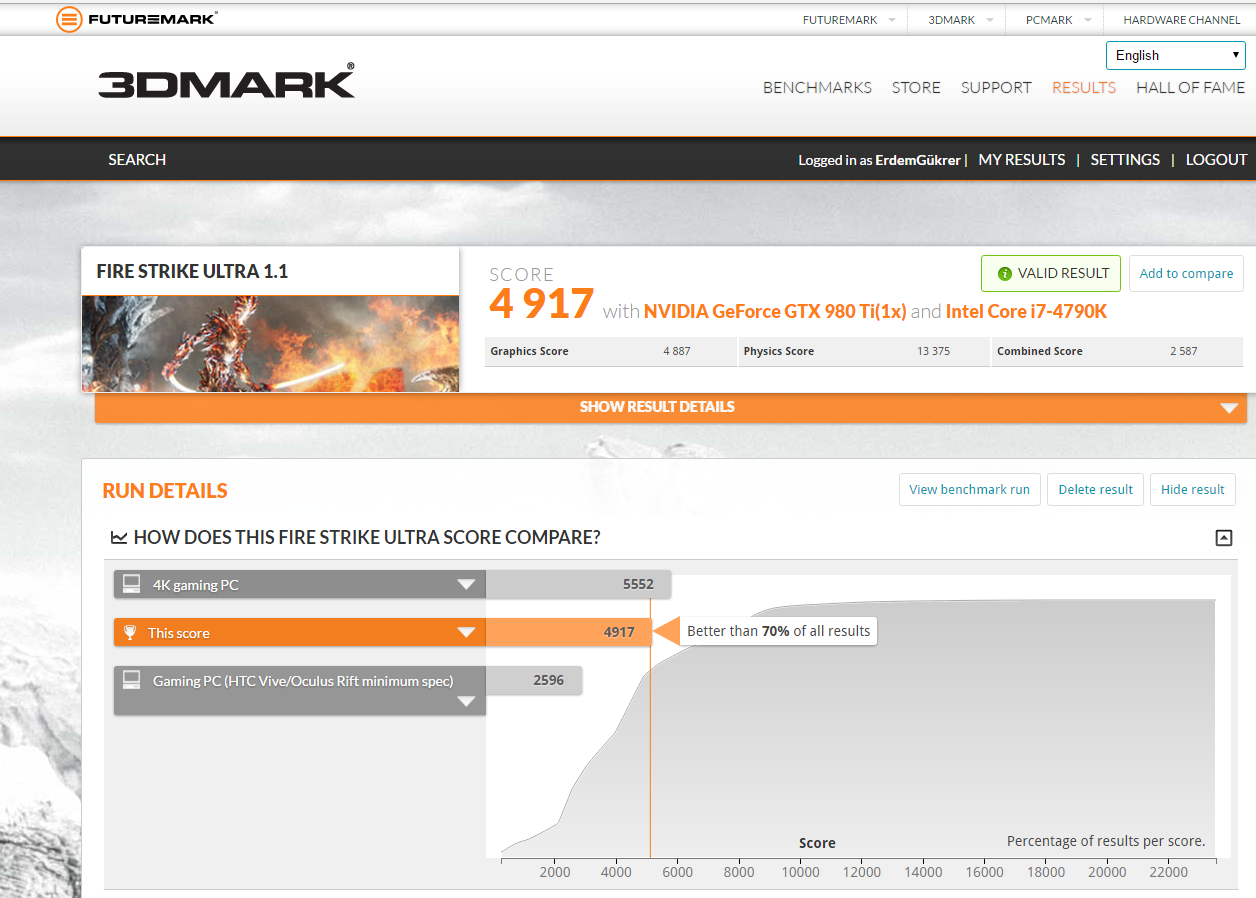The width and height of the screenshot is (1256, 898).
Task: Click the 3DMARK logo
Action: click(226, 81)
